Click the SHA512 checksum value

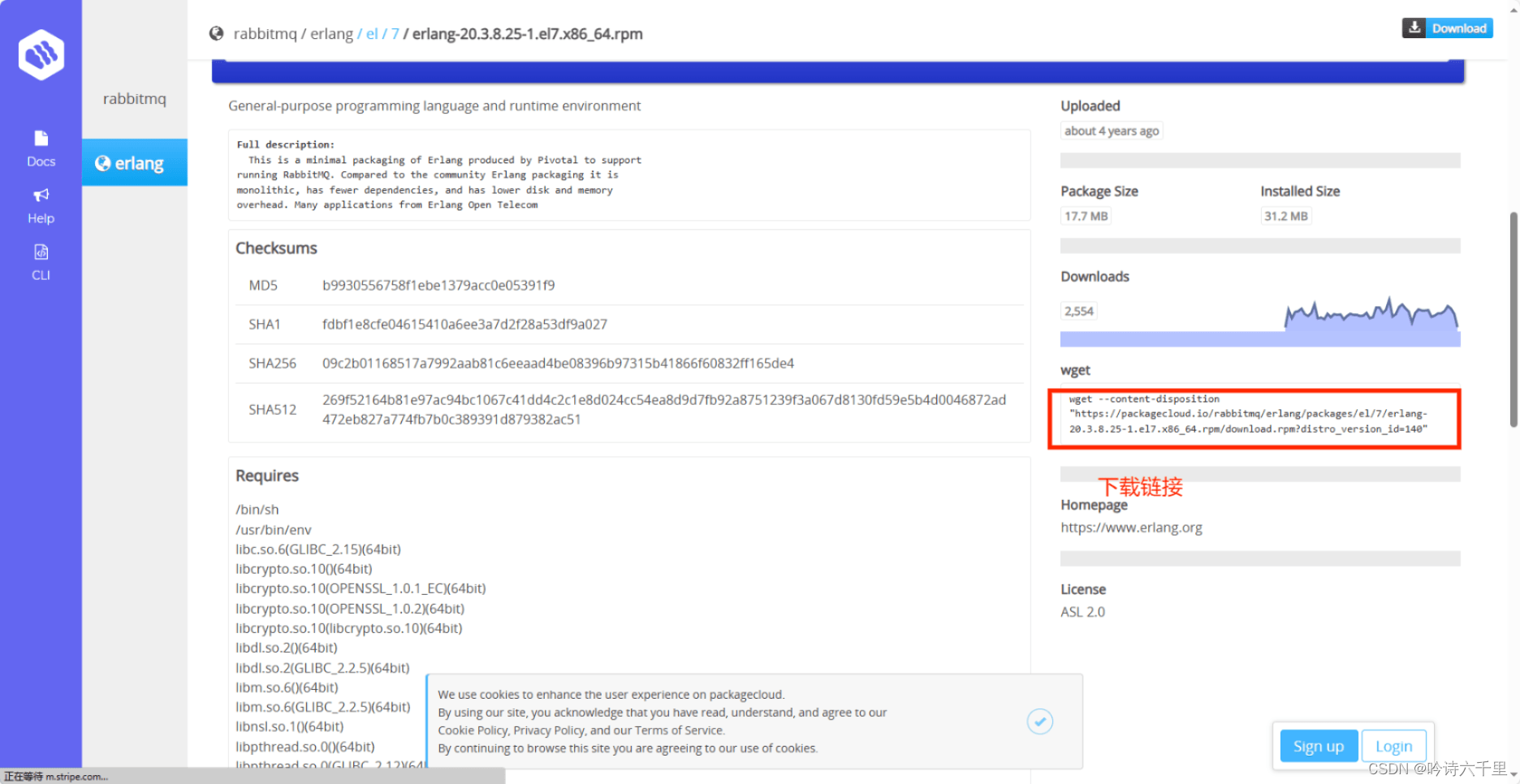pyautogui.click(x=664, y=410)
